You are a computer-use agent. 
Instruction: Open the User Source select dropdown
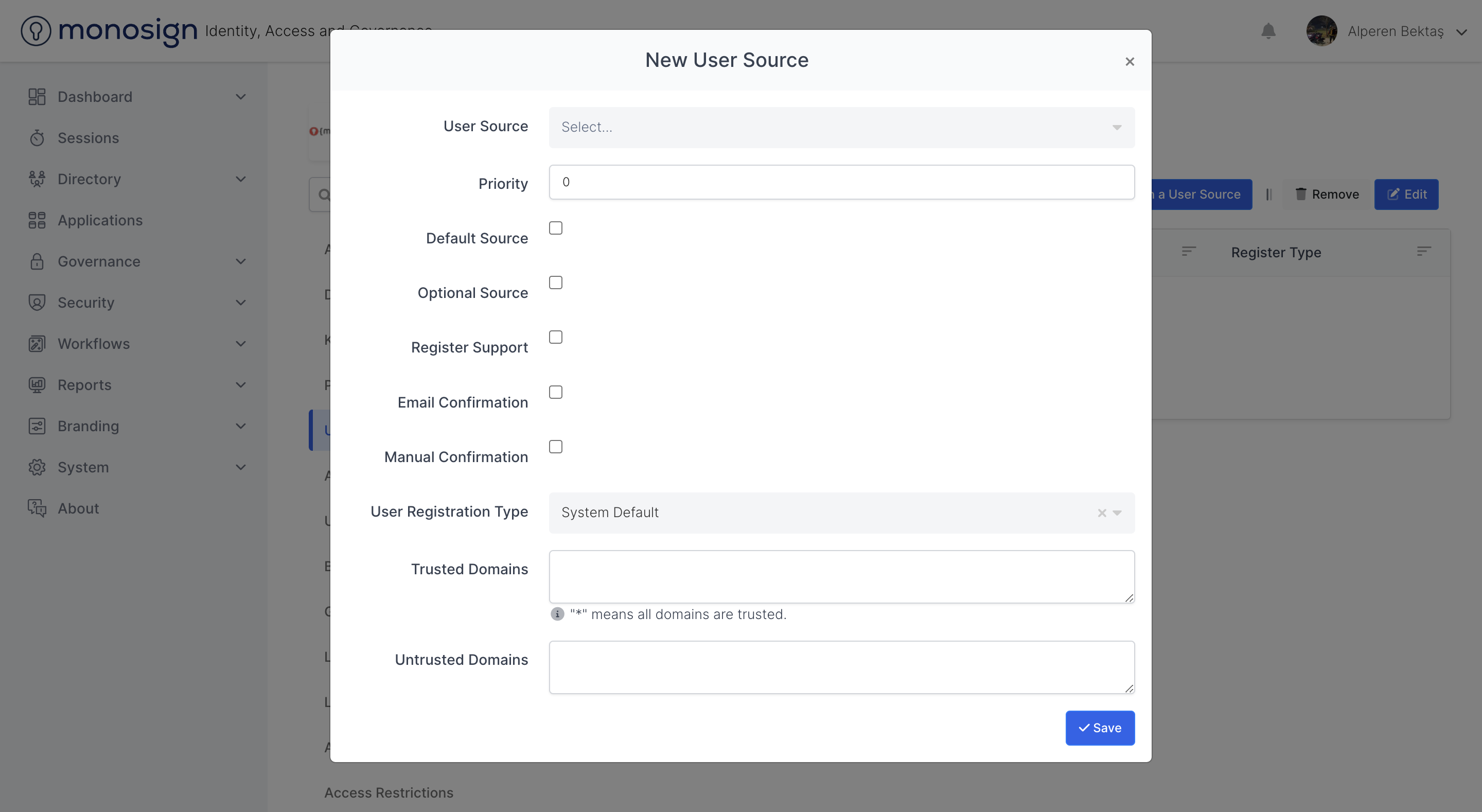pos(841,127)
